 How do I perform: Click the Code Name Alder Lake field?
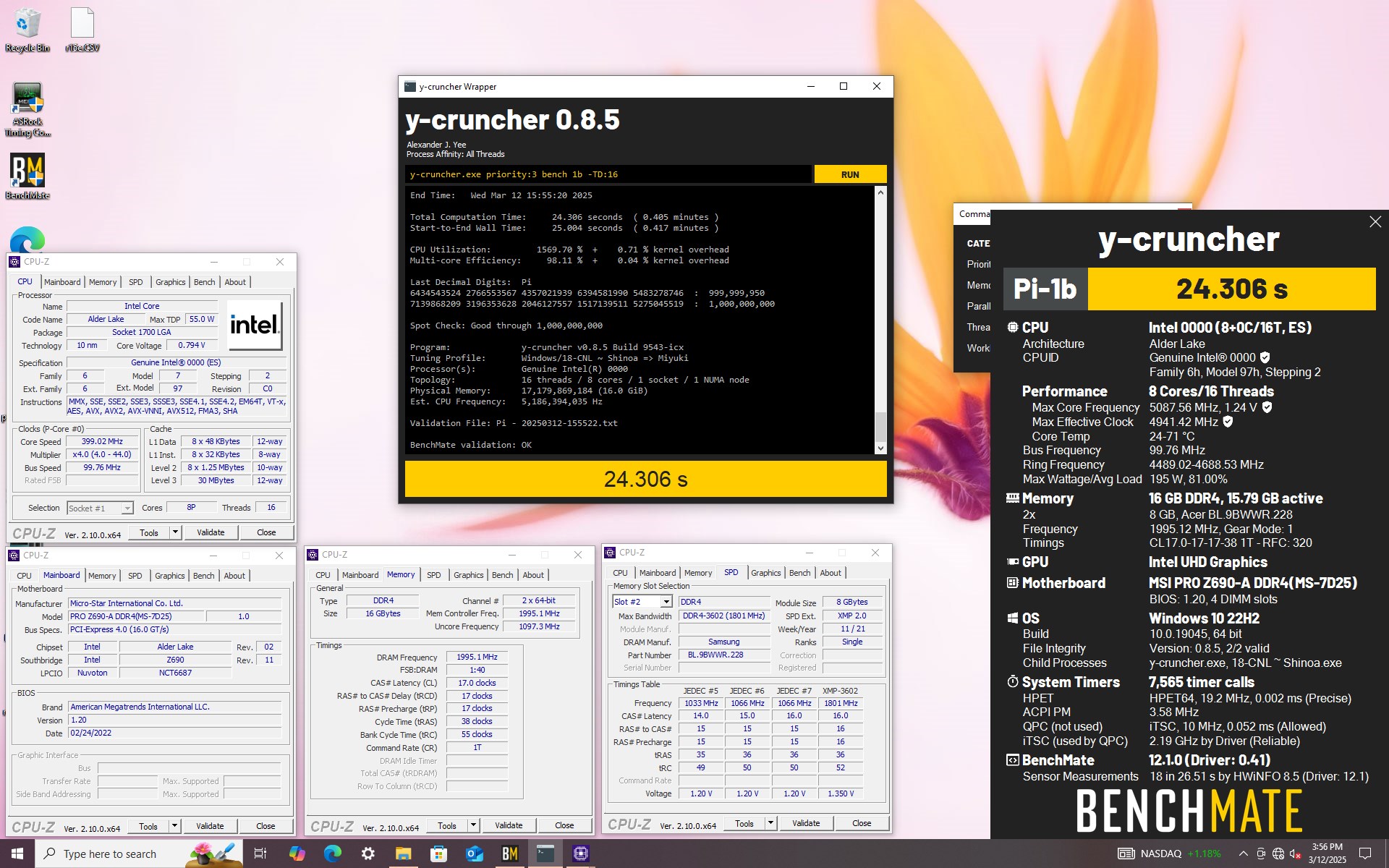click(106, 320)
